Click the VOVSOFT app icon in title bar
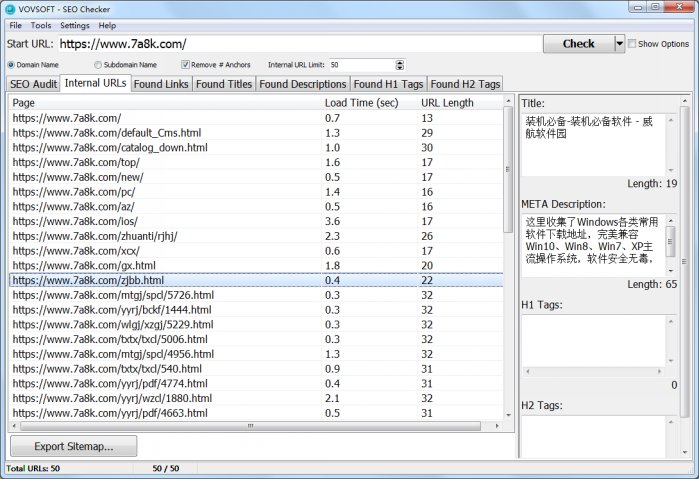This screenshot has width=699, height=479. coord(10,9)
